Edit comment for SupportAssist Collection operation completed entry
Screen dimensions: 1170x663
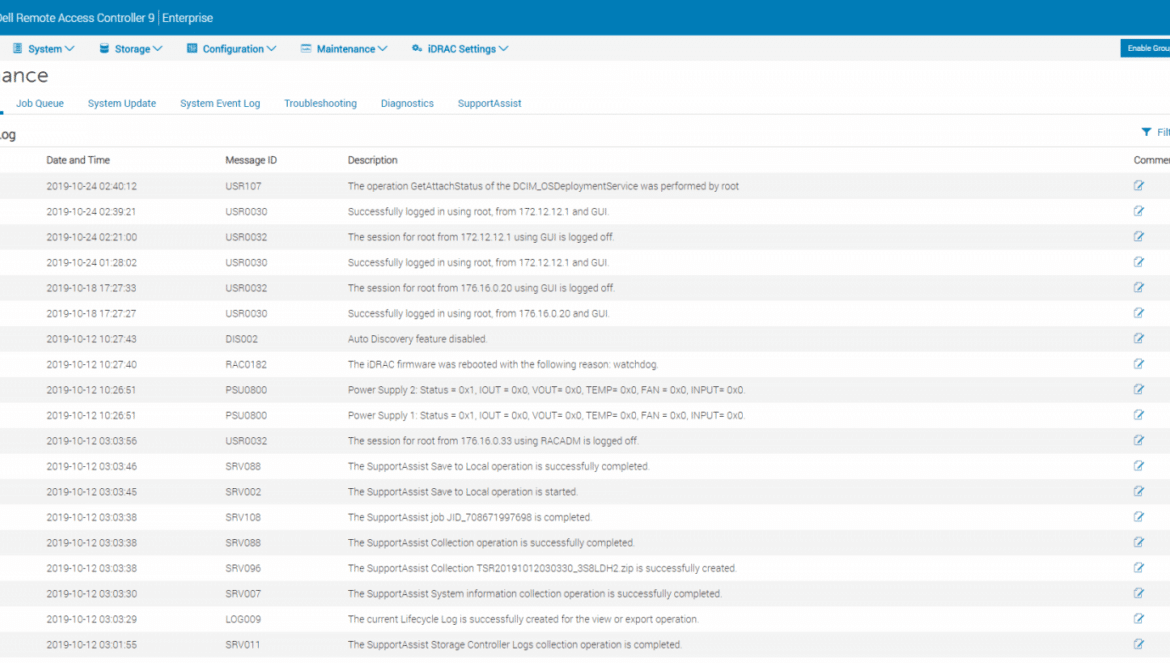pos(1139,542)
